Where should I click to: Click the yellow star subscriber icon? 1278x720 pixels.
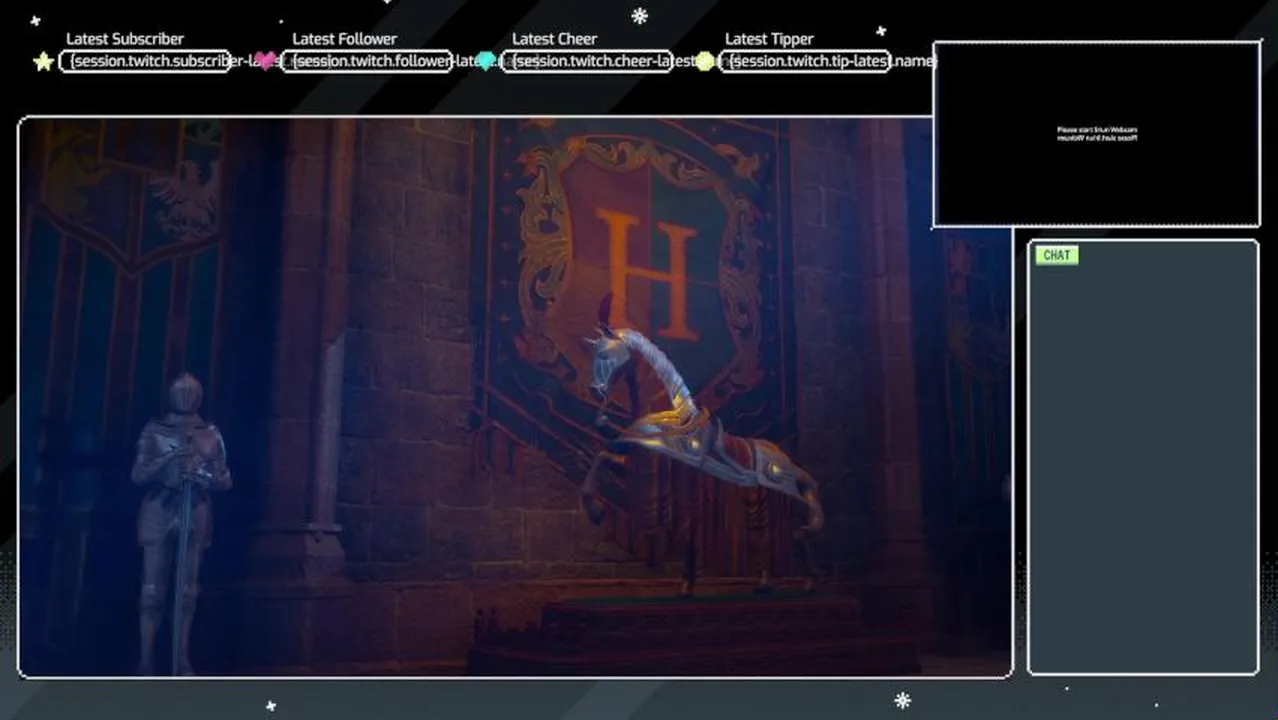[43, 62]
